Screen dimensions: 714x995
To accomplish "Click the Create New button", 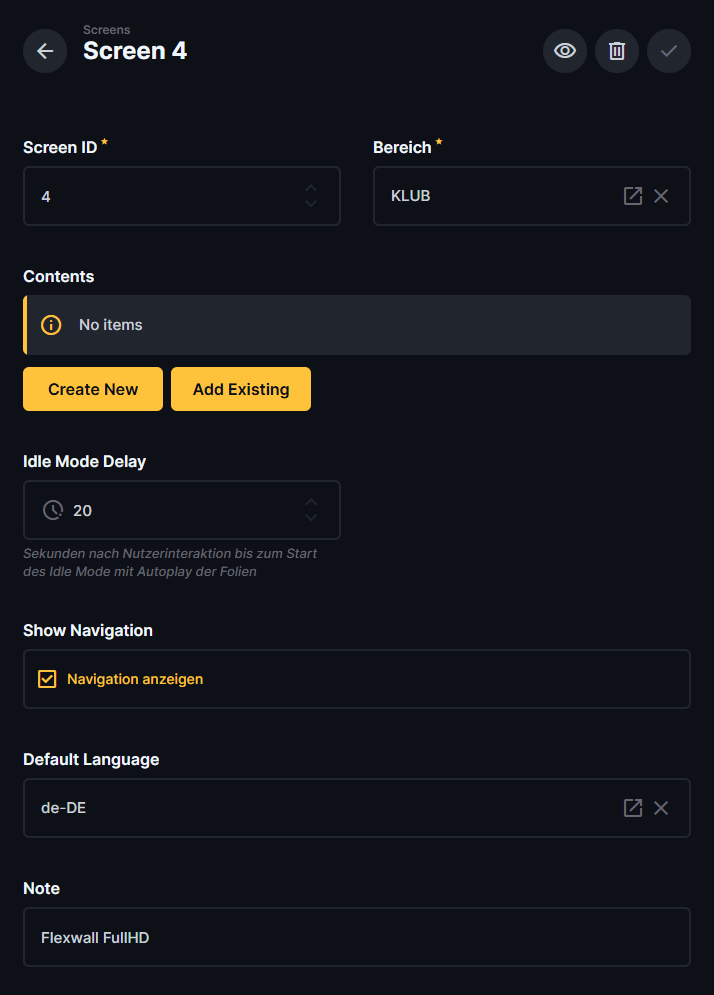I will pos(93,389).
